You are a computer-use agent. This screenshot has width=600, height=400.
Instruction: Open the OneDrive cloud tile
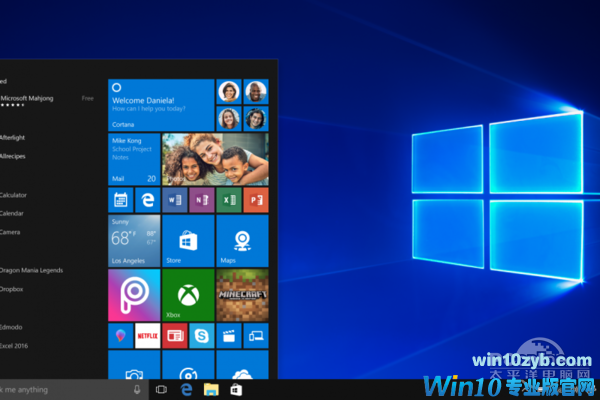[x=243, y=365]
